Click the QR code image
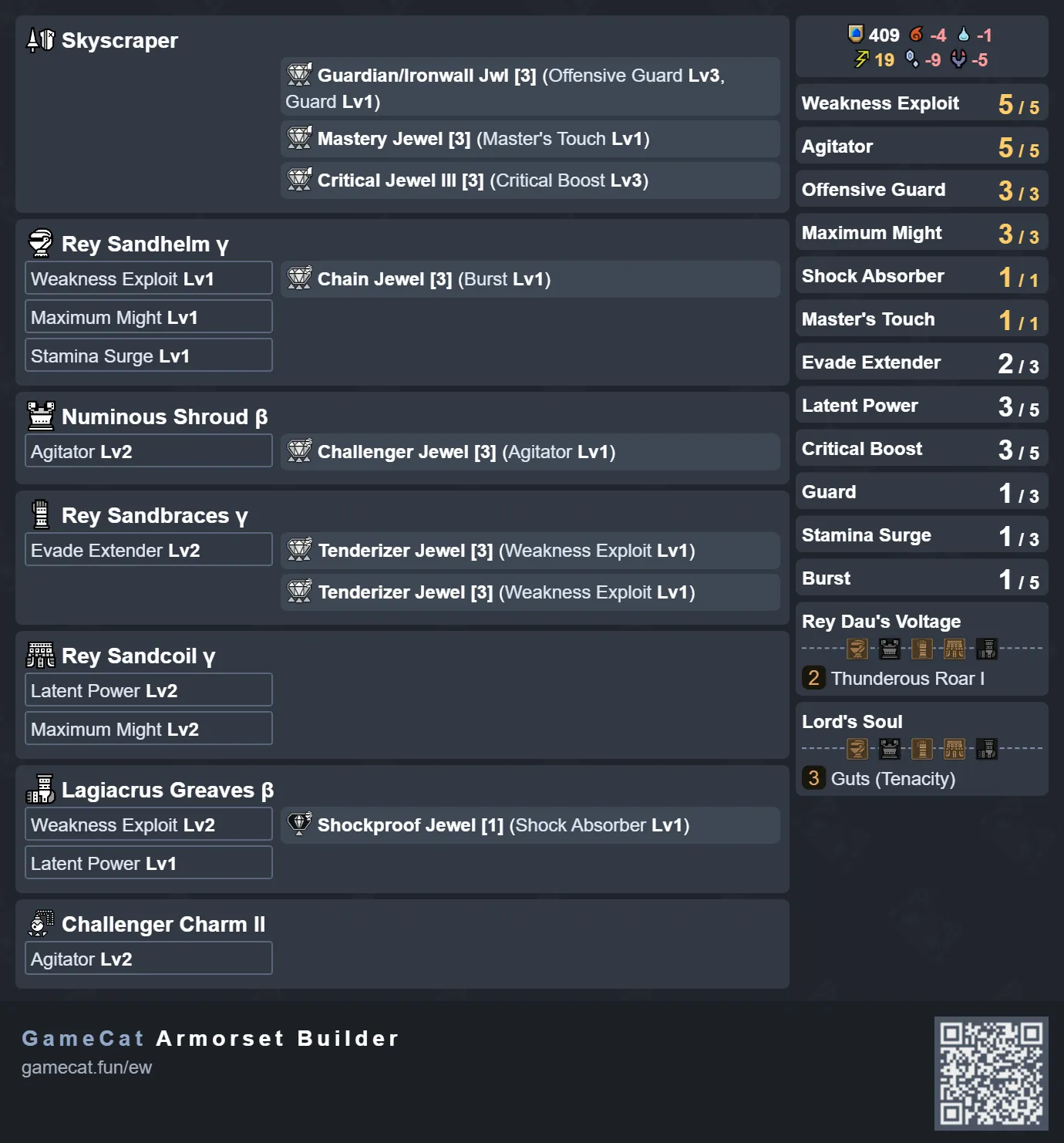The width and height of the screenshot is (1064, 1143). point(991,1073)
